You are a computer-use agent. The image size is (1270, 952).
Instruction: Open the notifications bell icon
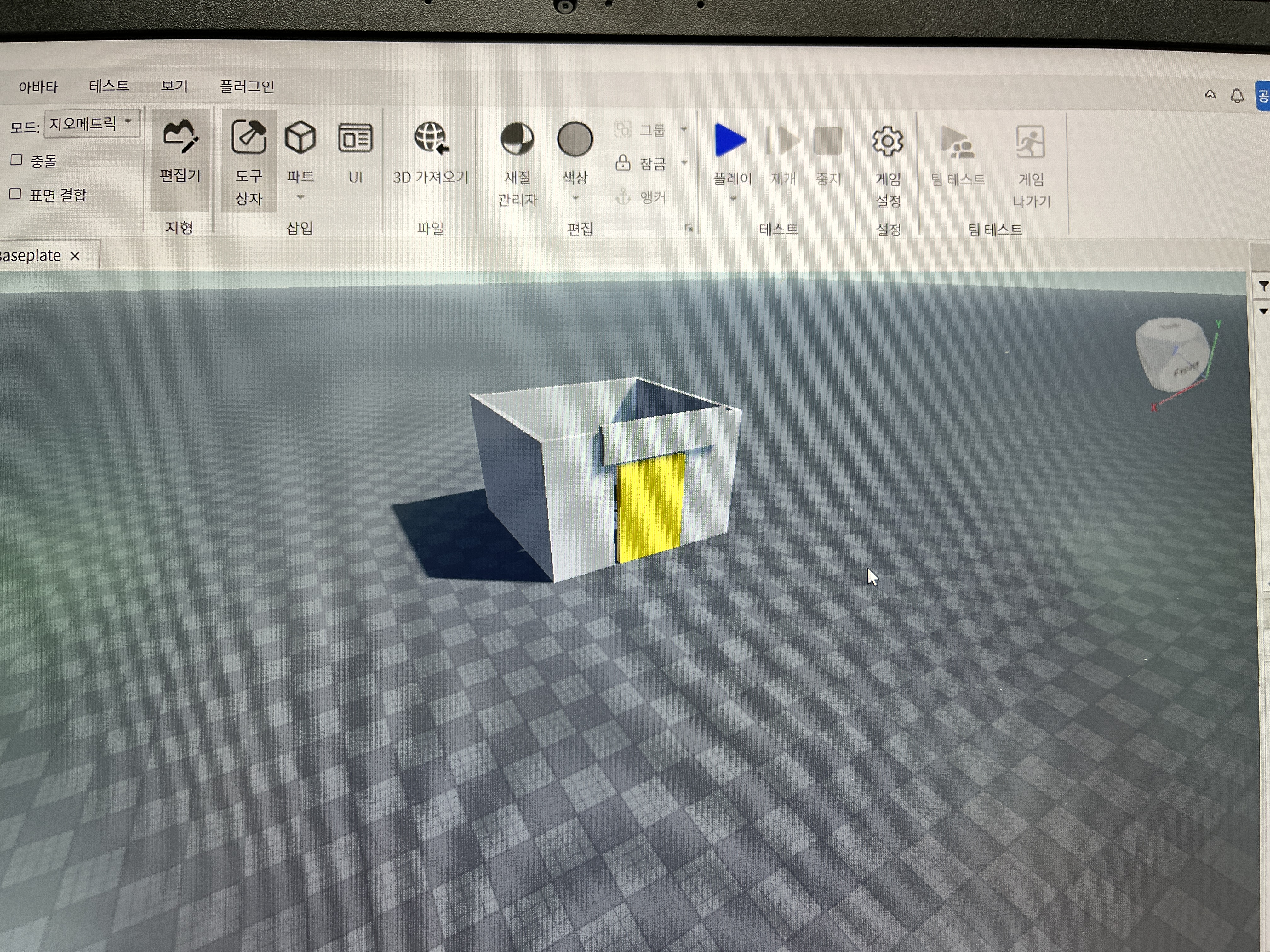(1237, 95)
